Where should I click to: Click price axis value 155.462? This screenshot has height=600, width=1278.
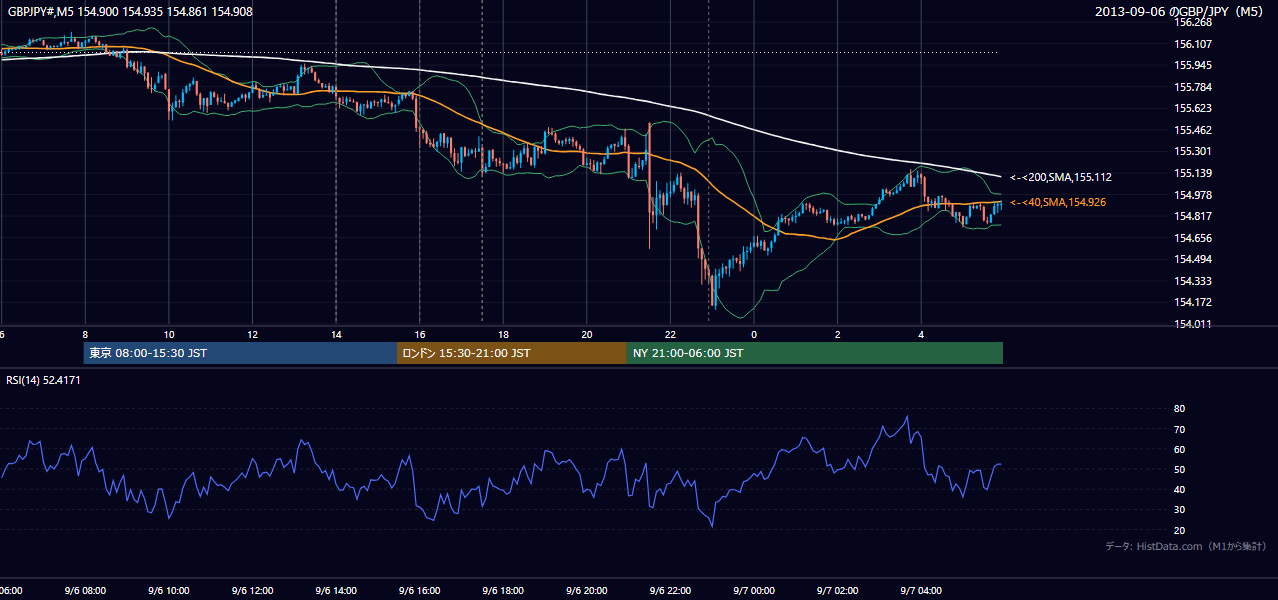[x=1191, y=130]
